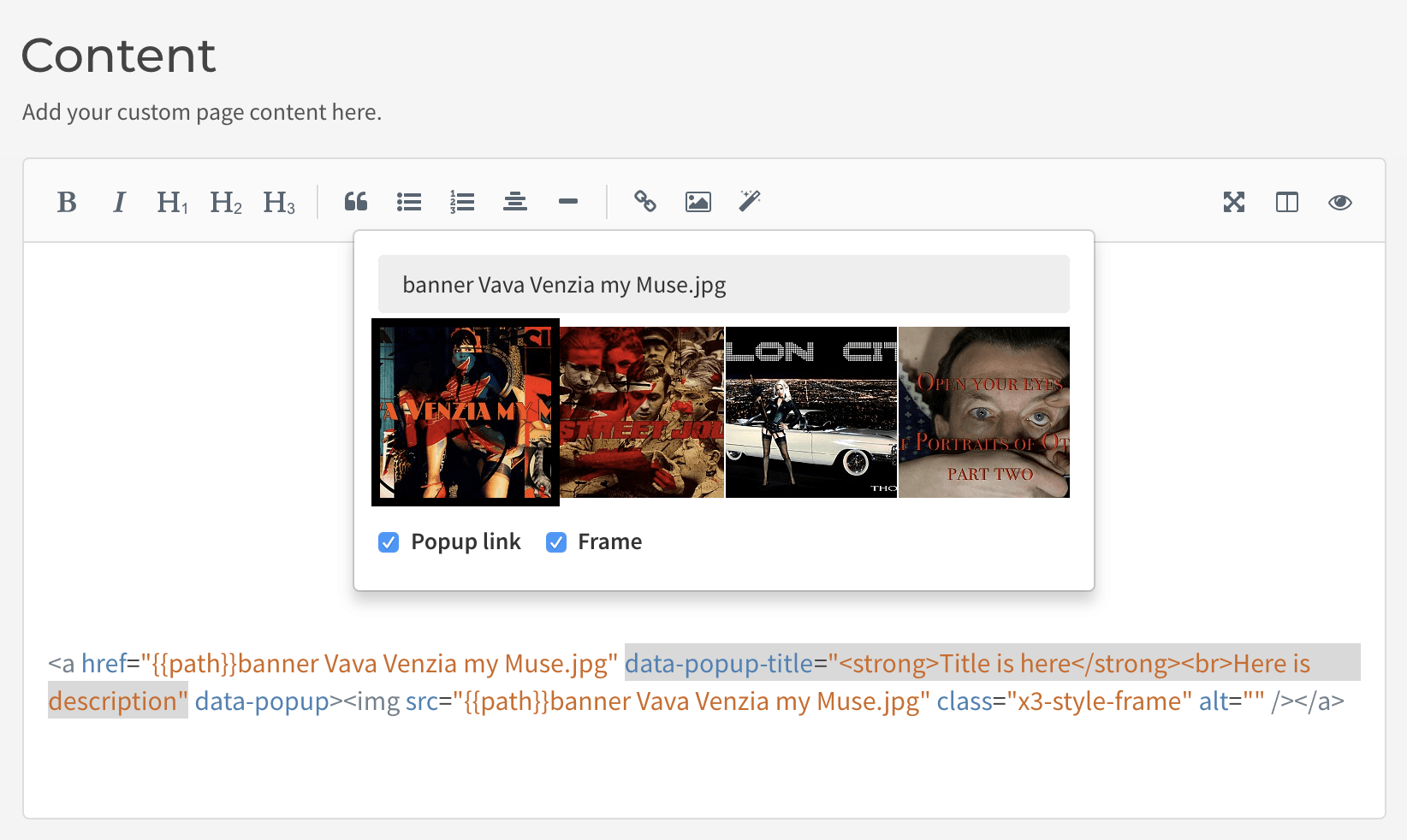Image resolution: width=1407 pixels, height=840 pixels.
Task: Select the Vava Venzia my Muse thumbnail
Action: point(466,412)
